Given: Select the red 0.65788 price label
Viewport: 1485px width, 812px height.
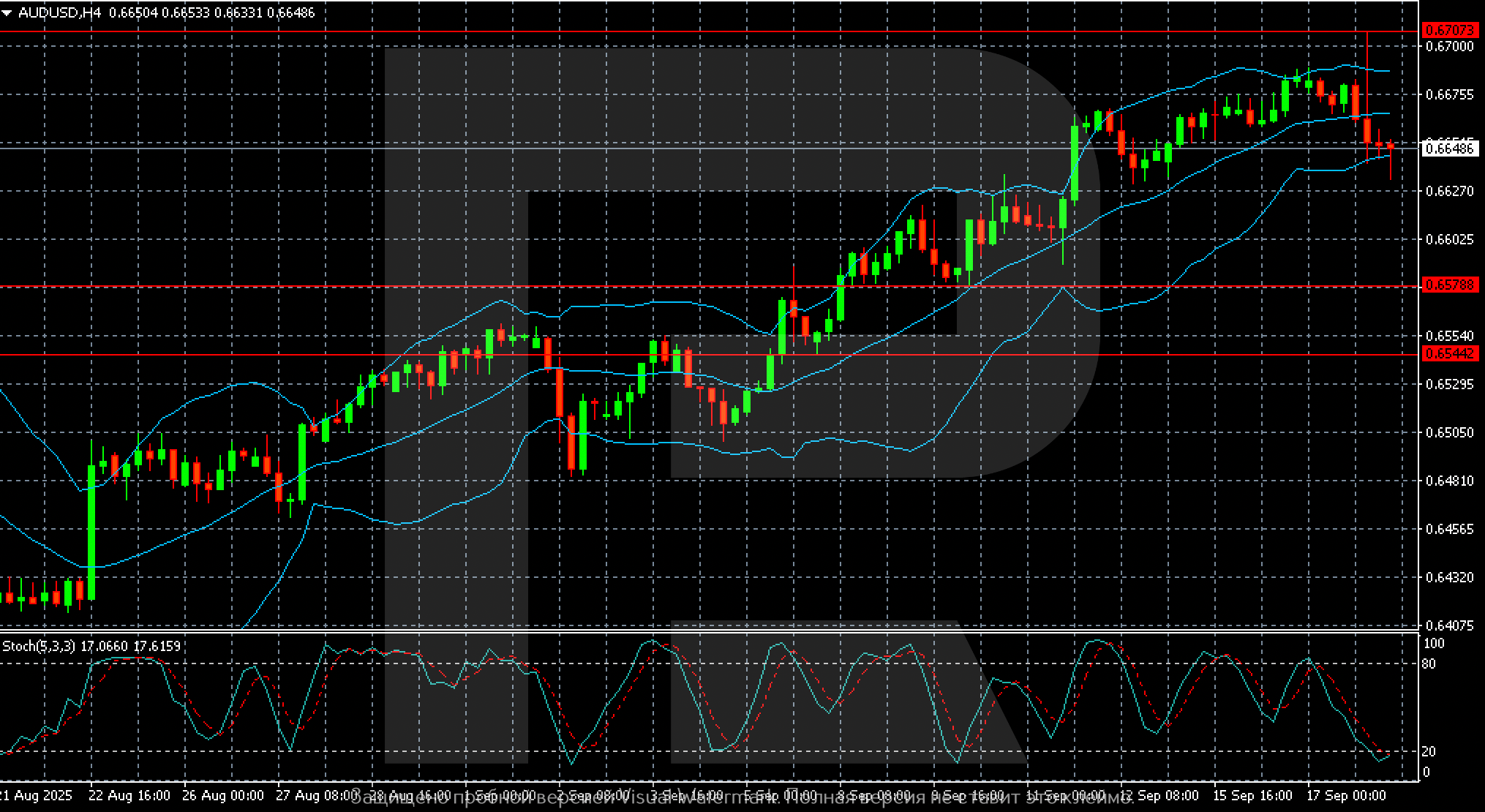Looking at the screenshot, I should coord(1449,285).
